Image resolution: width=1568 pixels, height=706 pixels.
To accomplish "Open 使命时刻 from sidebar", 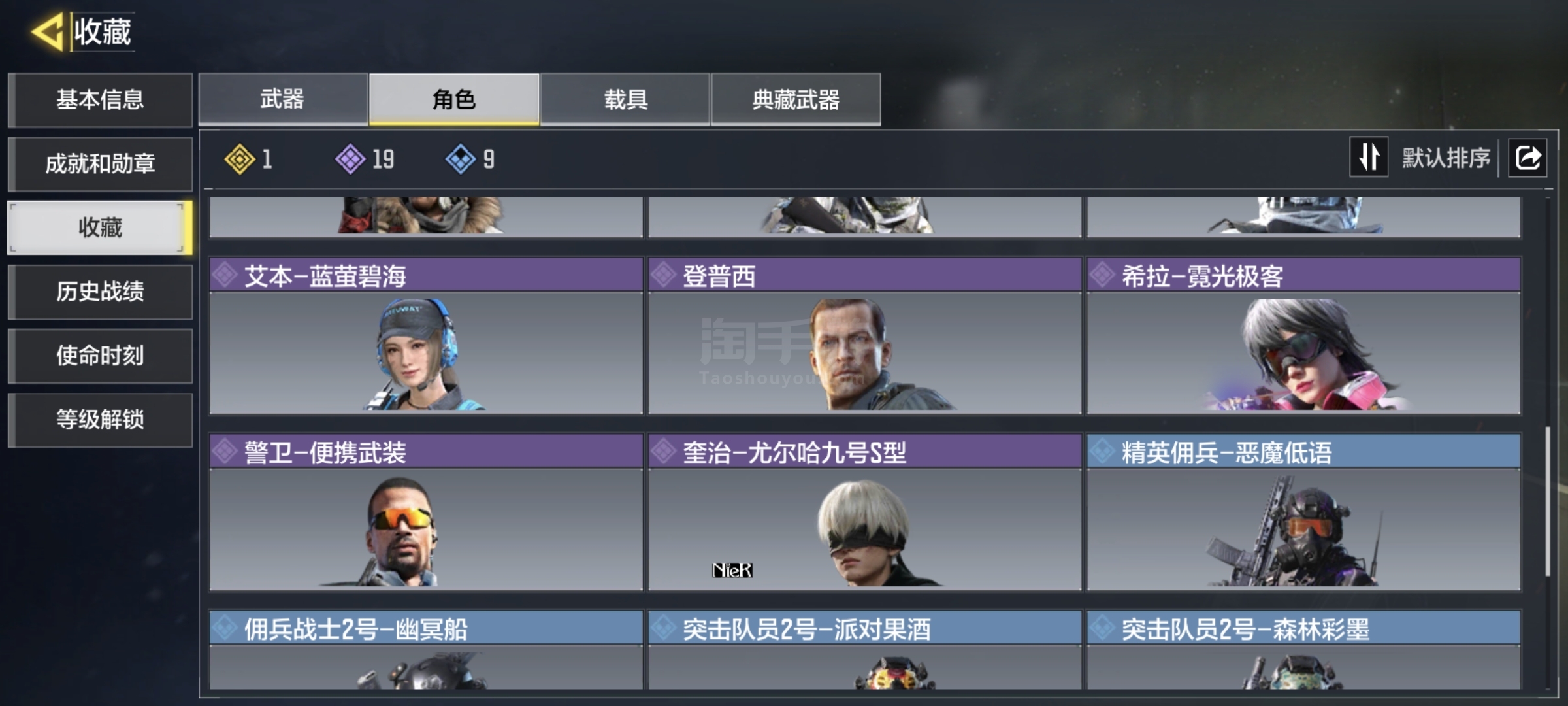I will tap(100, 356).
